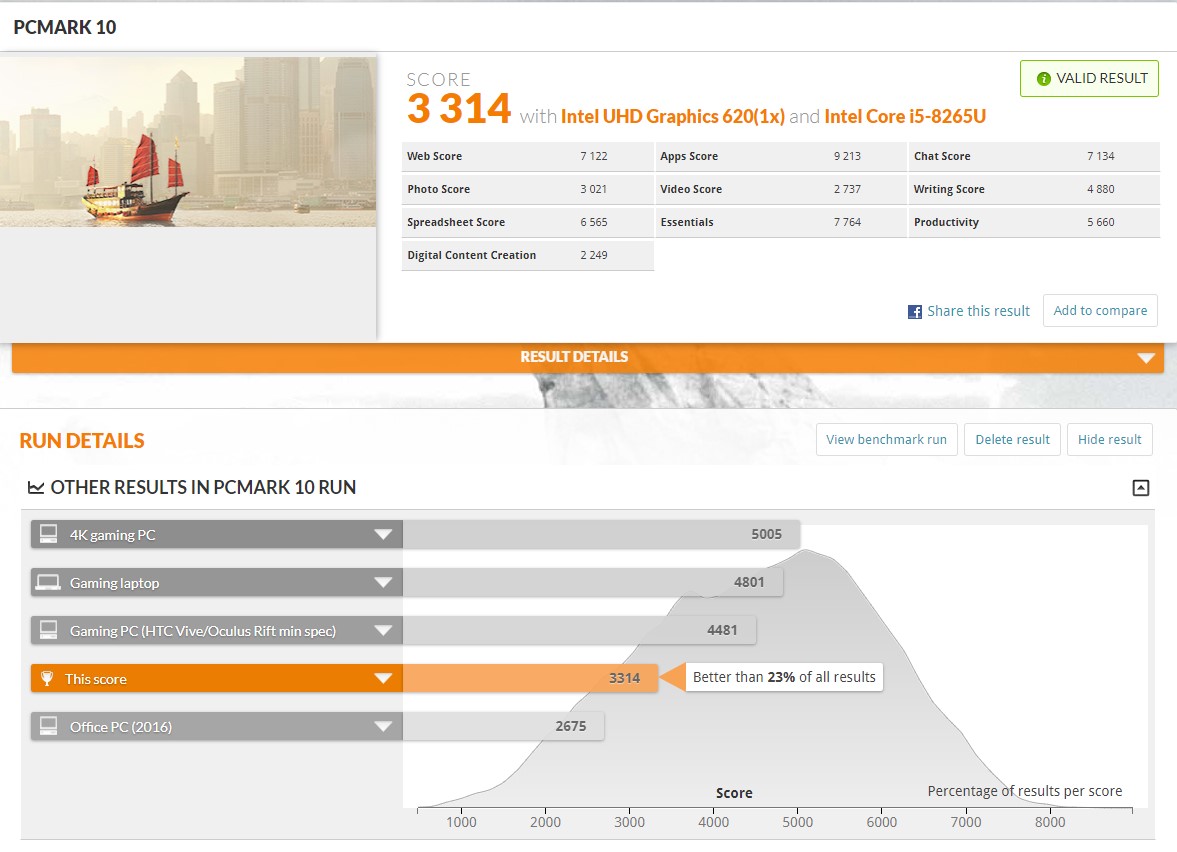
Task: Open the Gaming laptop dropdown arrow
Action: tap(382, 583)
